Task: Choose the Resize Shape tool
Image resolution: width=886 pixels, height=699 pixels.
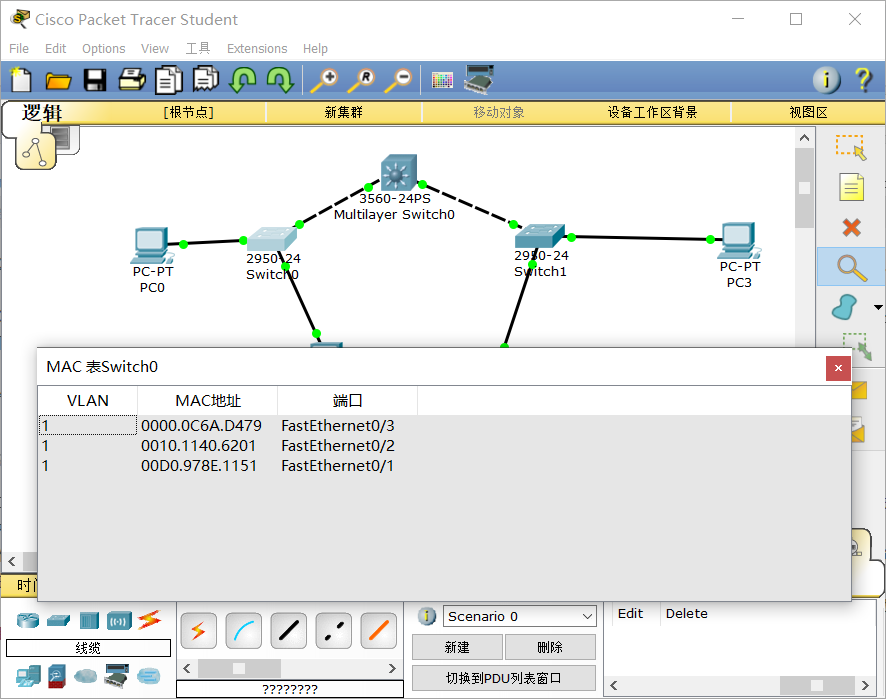Action: [857, 344]
